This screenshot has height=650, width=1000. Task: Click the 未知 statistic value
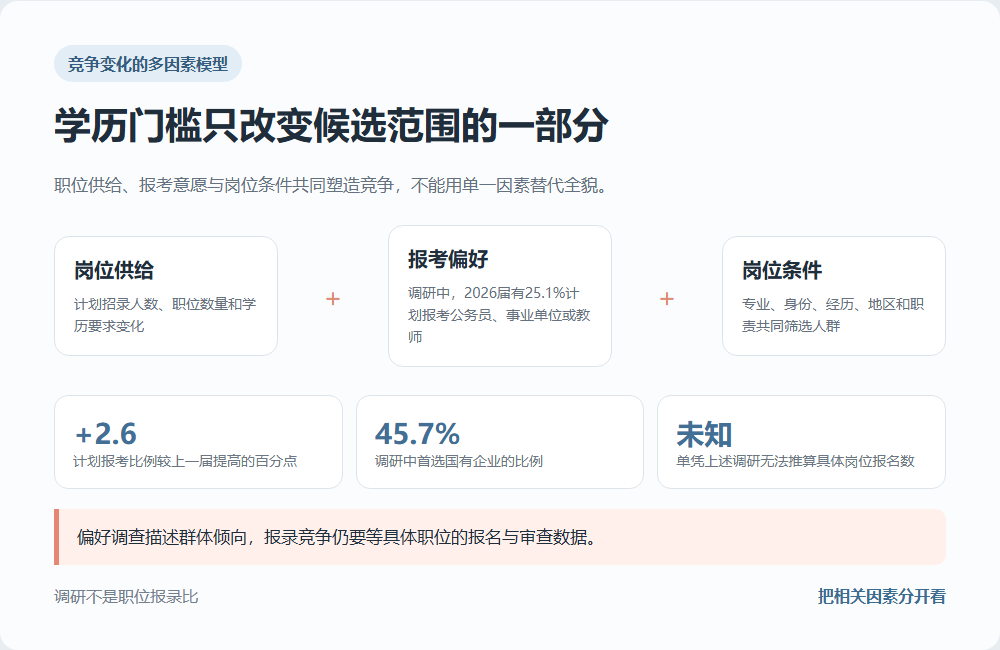[704, 434]
